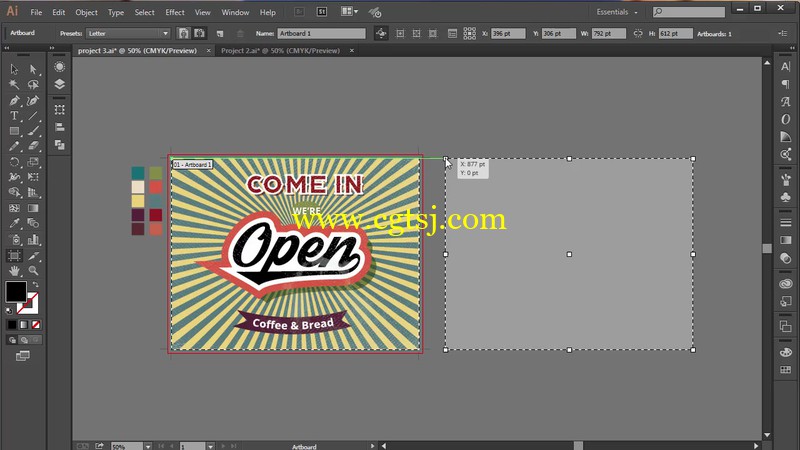Choose the Lasso tool
This screenshot has width=800, height=450.
pos(33,84)
